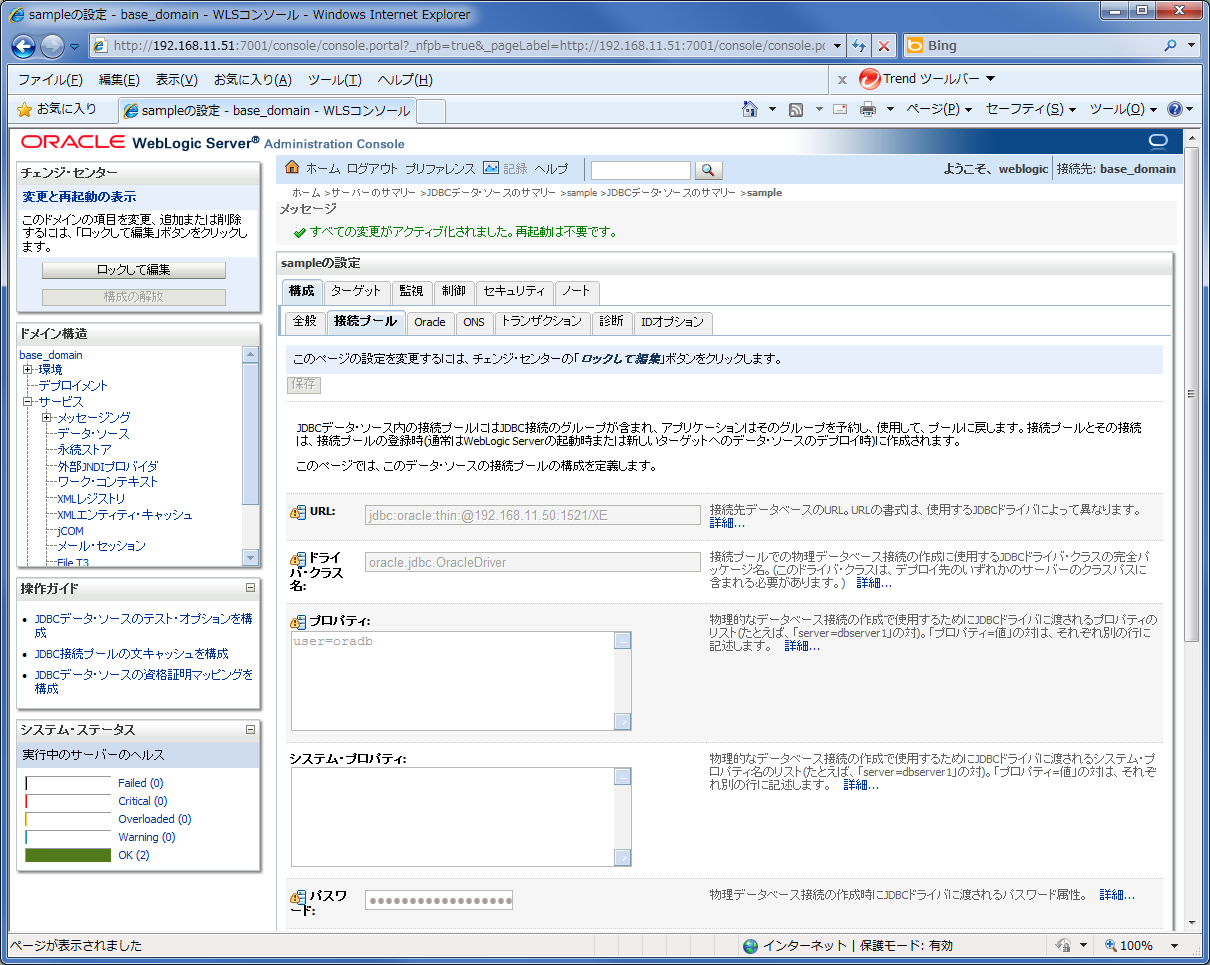Open the プリファレンス link
The image size is (1210, 965).
440,169
